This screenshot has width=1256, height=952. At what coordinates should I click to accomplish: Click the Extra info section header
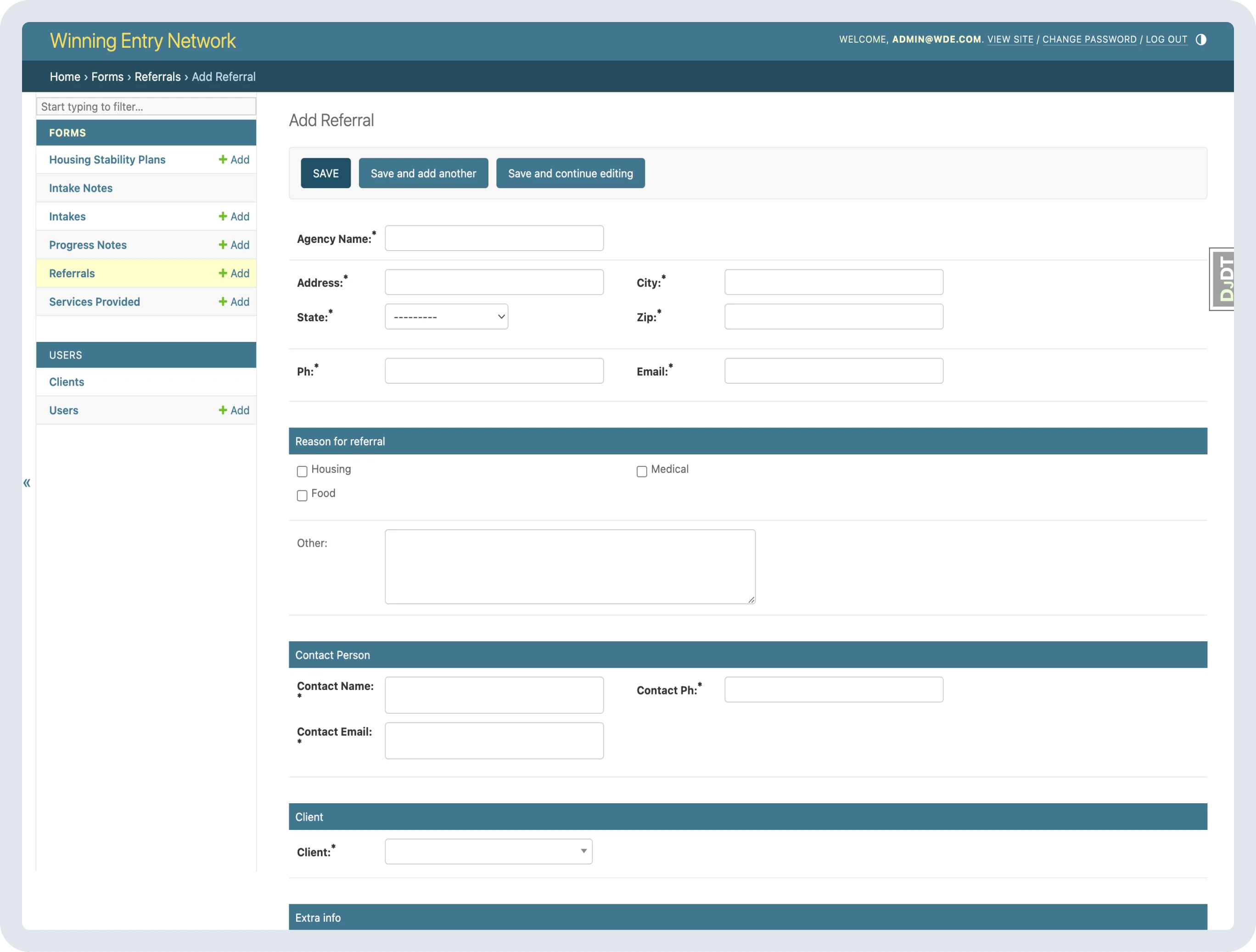point(748,917)
